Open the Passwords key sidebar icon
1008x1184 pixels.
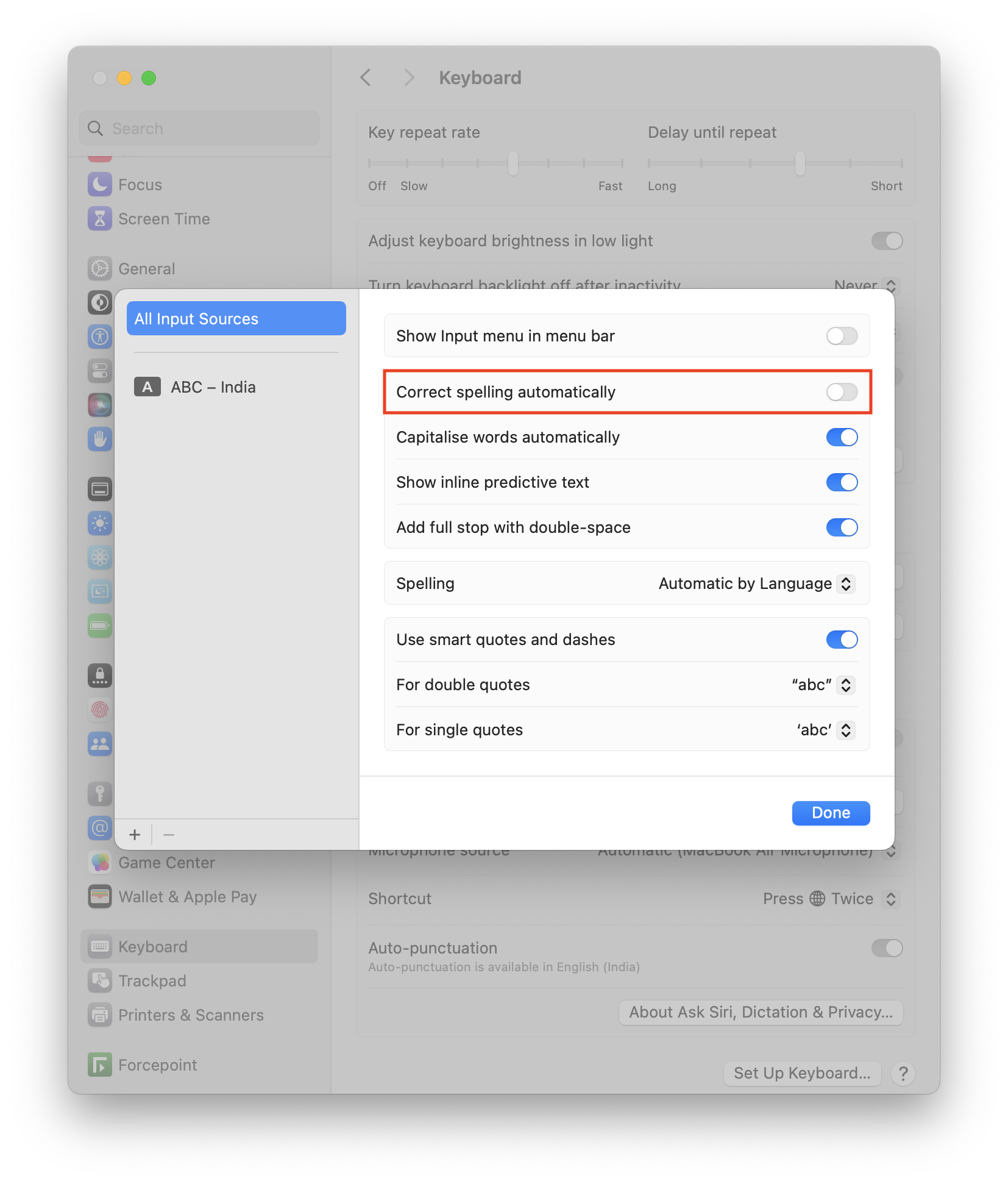[x=100, y=794]
